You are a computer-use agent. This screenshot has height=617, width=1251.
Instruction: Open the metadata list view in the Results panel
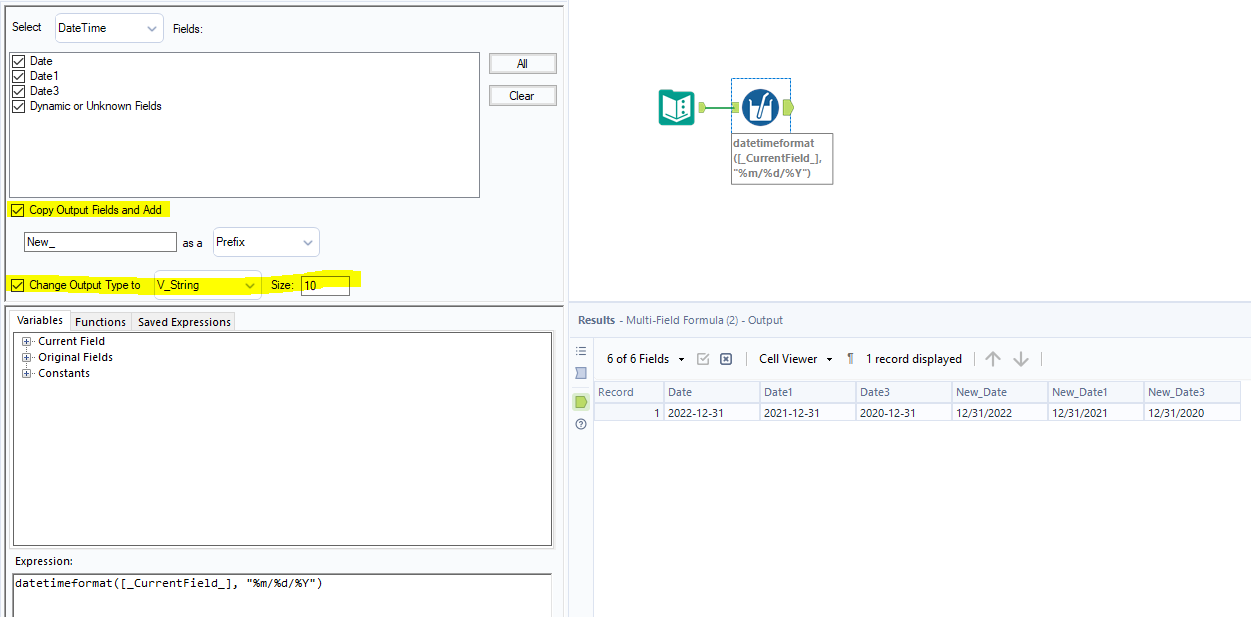click(x=582, y=351)
